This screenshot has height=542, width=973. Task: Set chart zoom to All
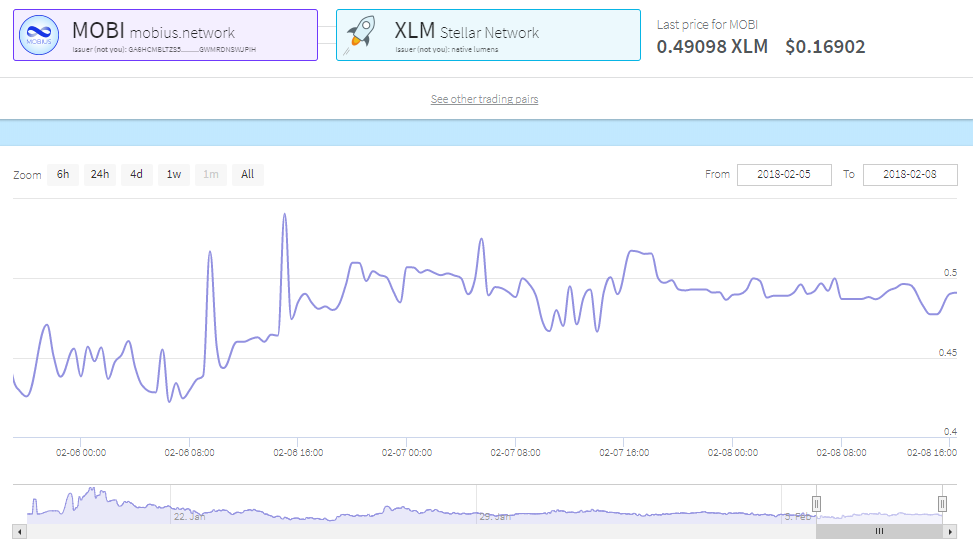click(x=248, y=174)
